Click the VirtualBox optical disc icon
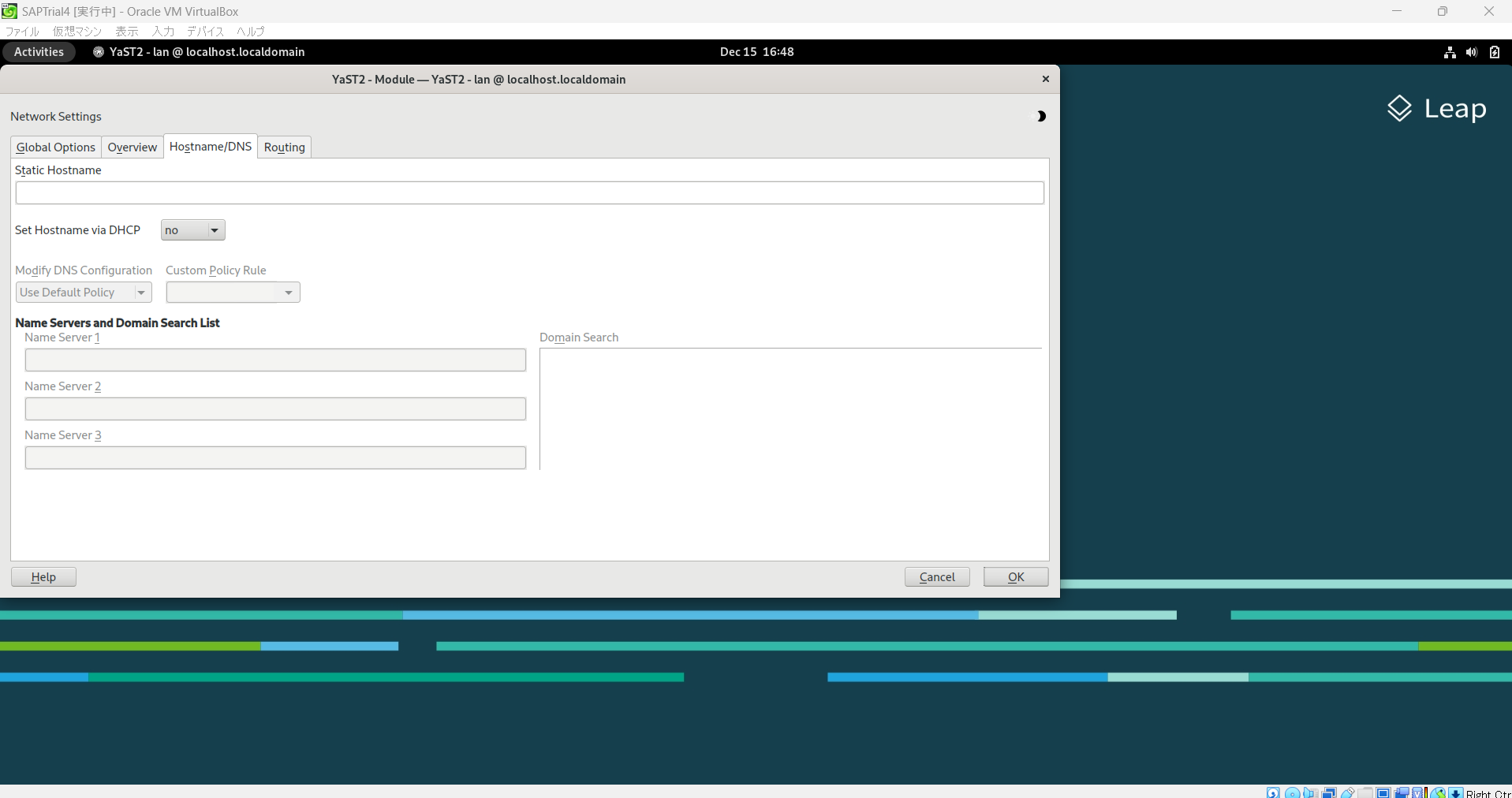 click(1292, 792)
